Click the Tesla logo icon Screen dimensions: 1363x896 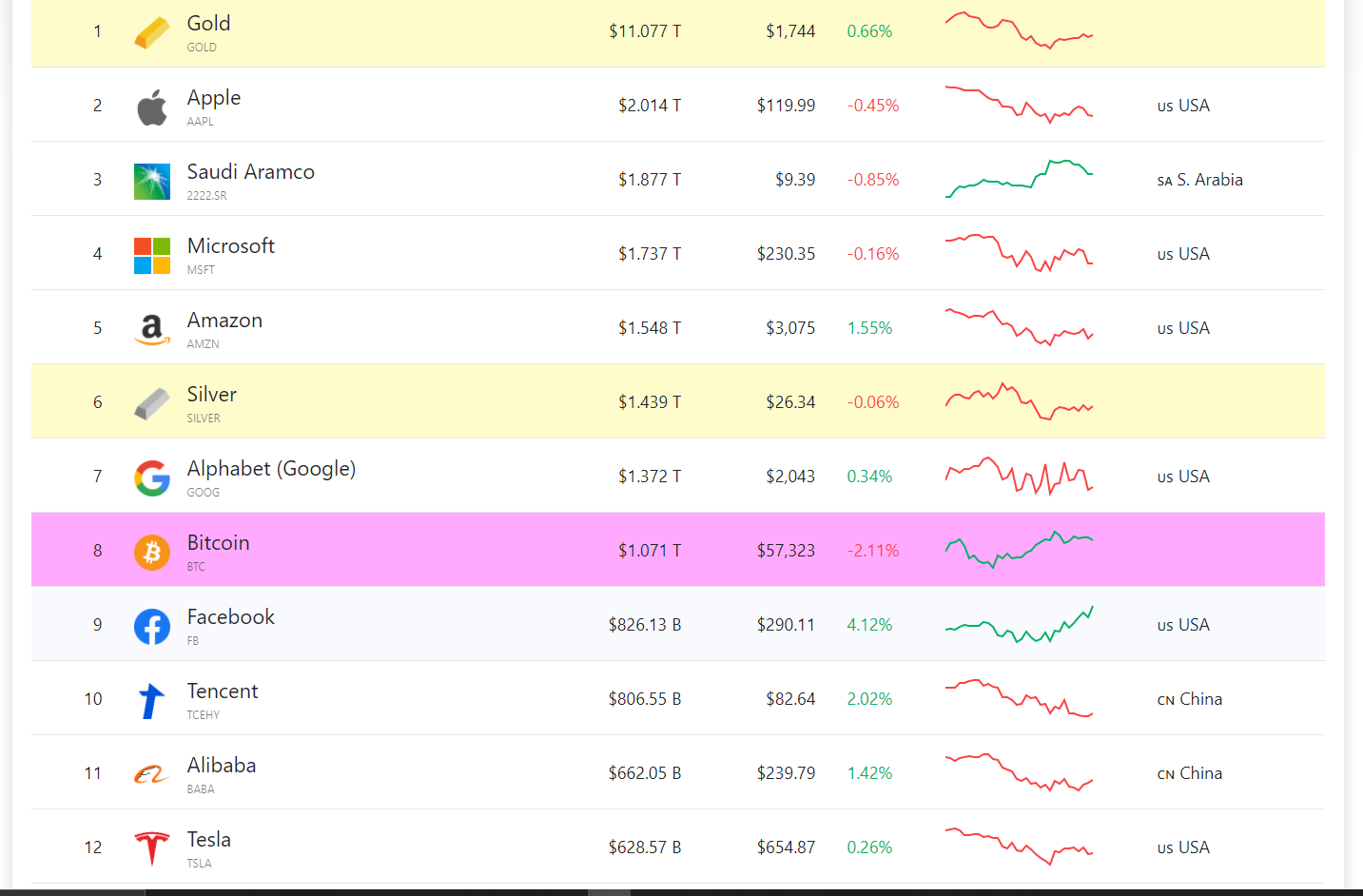tap(152, 848)
